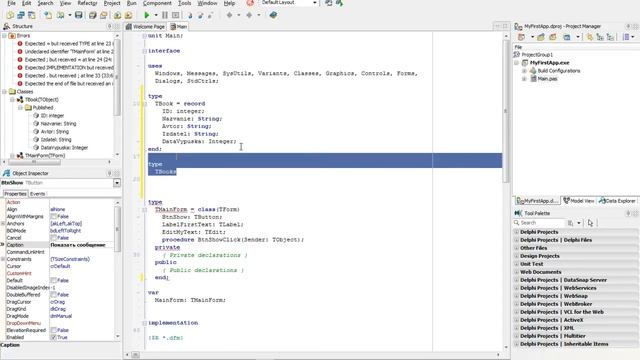Image resolution: width=640 pixels, height=360 pixels.
Task: Click the Forward navigation arrow icon
Action: [249, 15]
